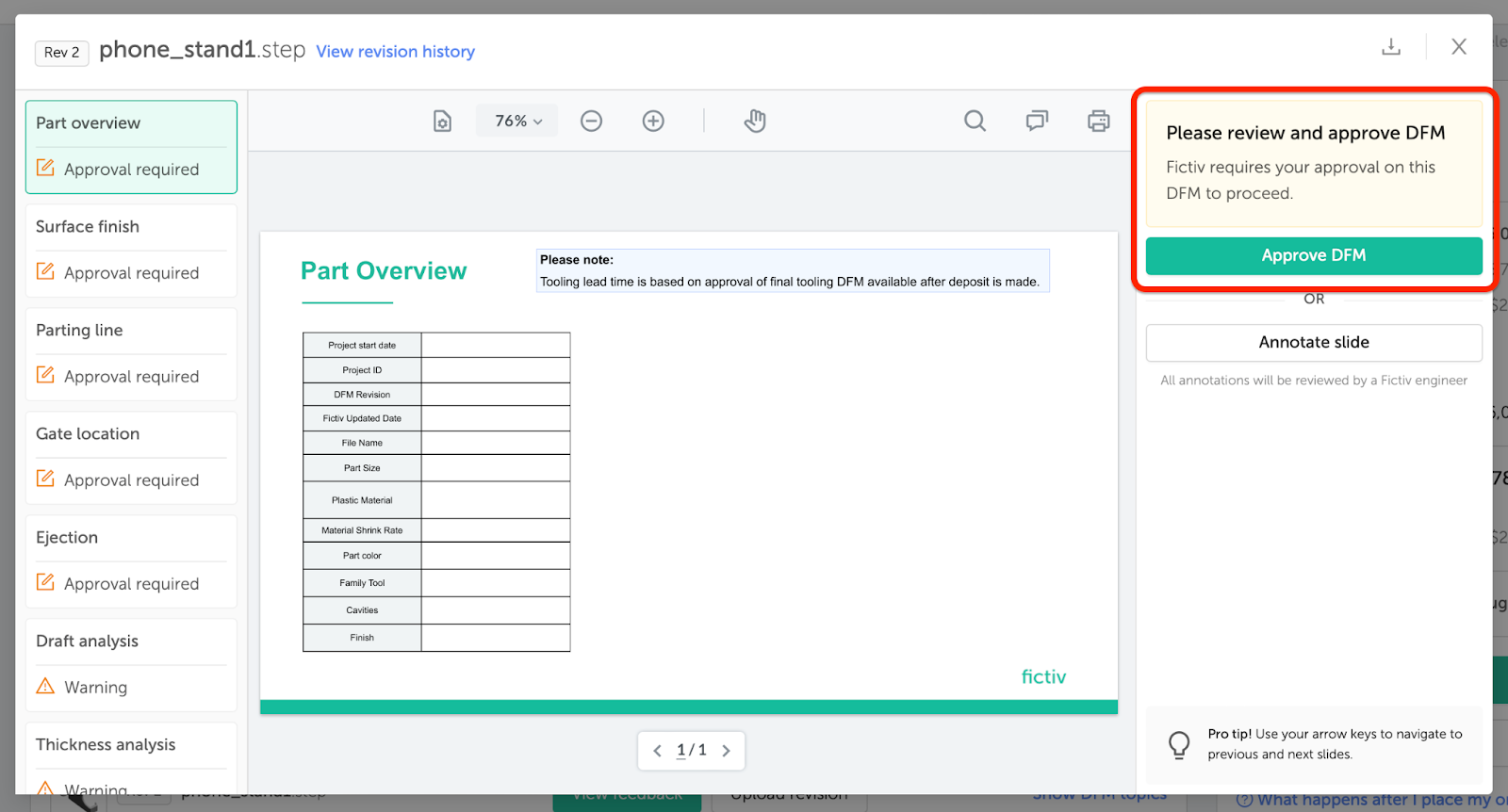The height and width of the screenshot is (812, 1508).
Task: Approve the DFM with green button
Action: [x=1314, y=255]
